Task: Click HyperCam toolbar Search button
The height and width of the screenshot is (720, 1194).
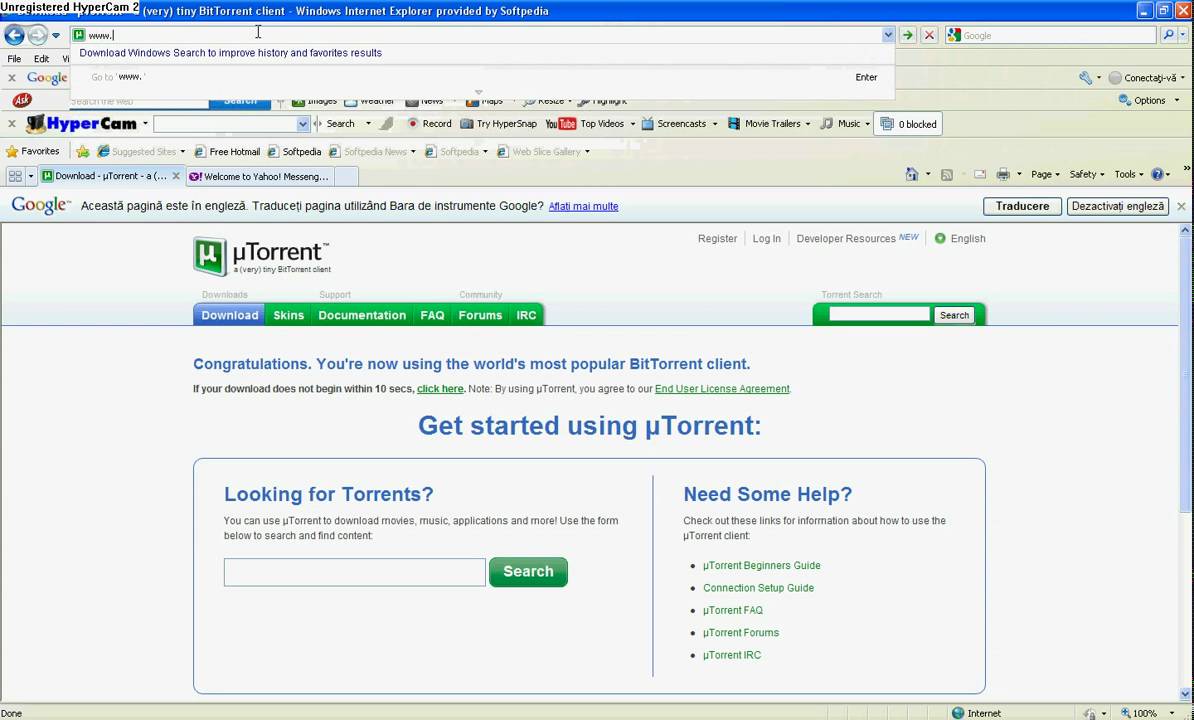Action: pos(340,123)
